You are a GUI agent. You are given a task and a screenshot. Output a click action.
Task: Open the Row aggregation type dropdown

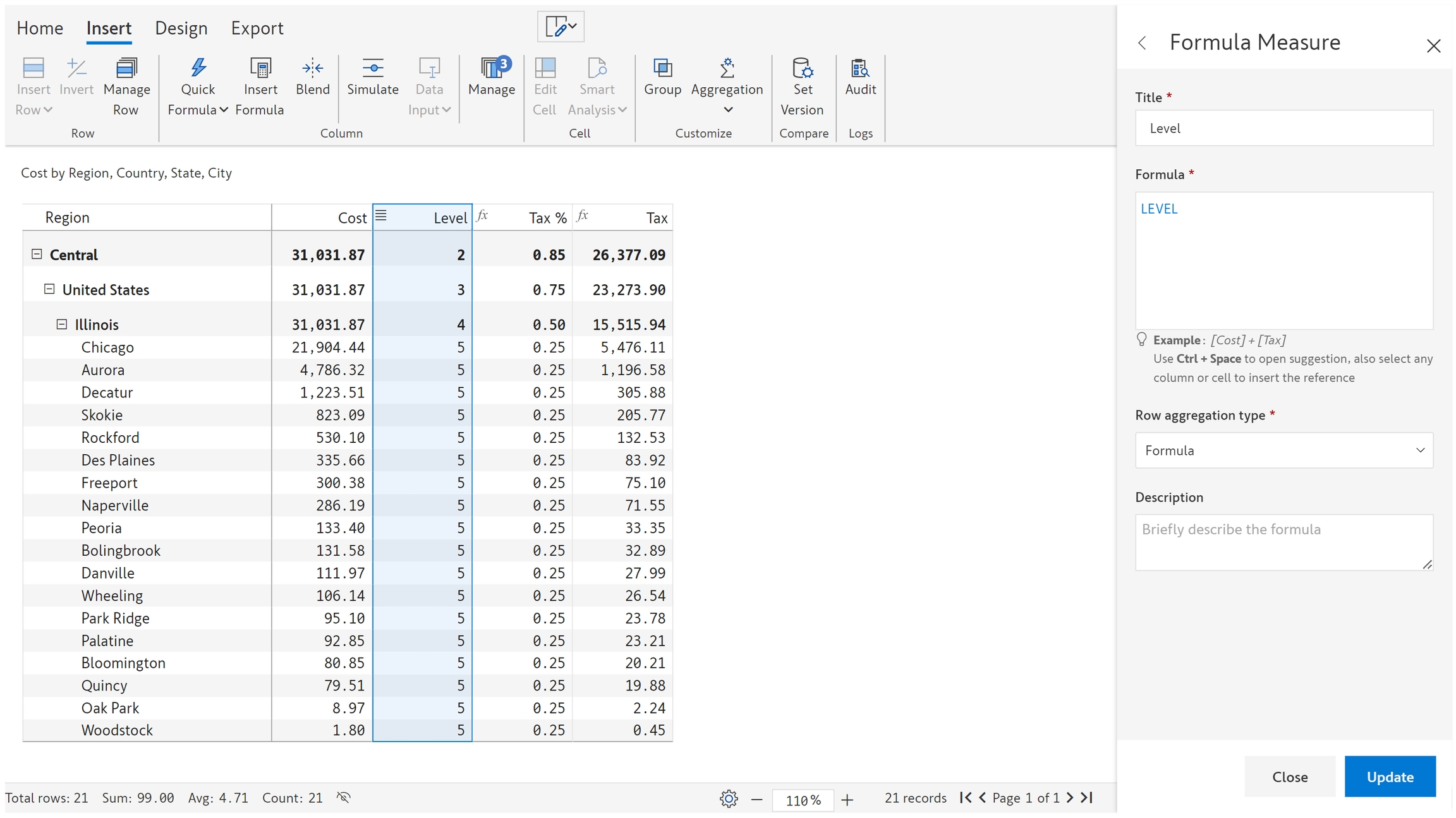tap(1283, 450)
